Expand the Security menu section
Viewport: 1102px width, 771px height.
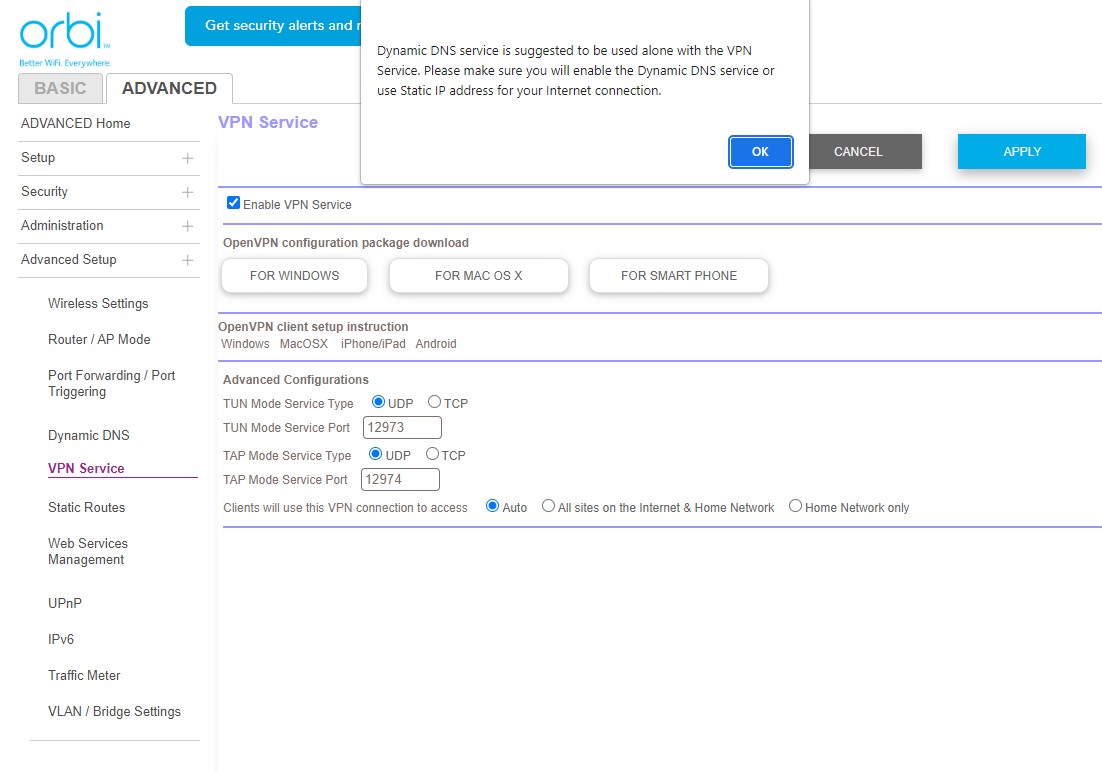click(187, 192)
